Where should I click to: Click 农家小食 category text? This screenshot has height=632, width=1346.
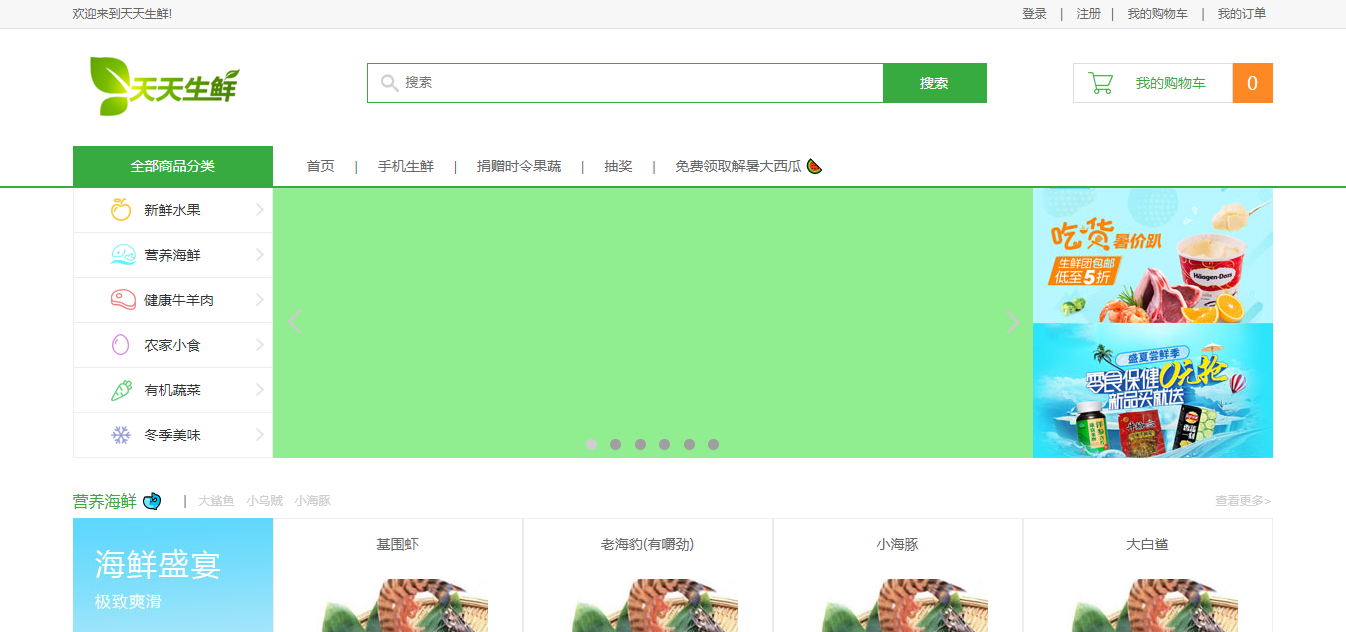pyautogui.click(x=173, y=345)
